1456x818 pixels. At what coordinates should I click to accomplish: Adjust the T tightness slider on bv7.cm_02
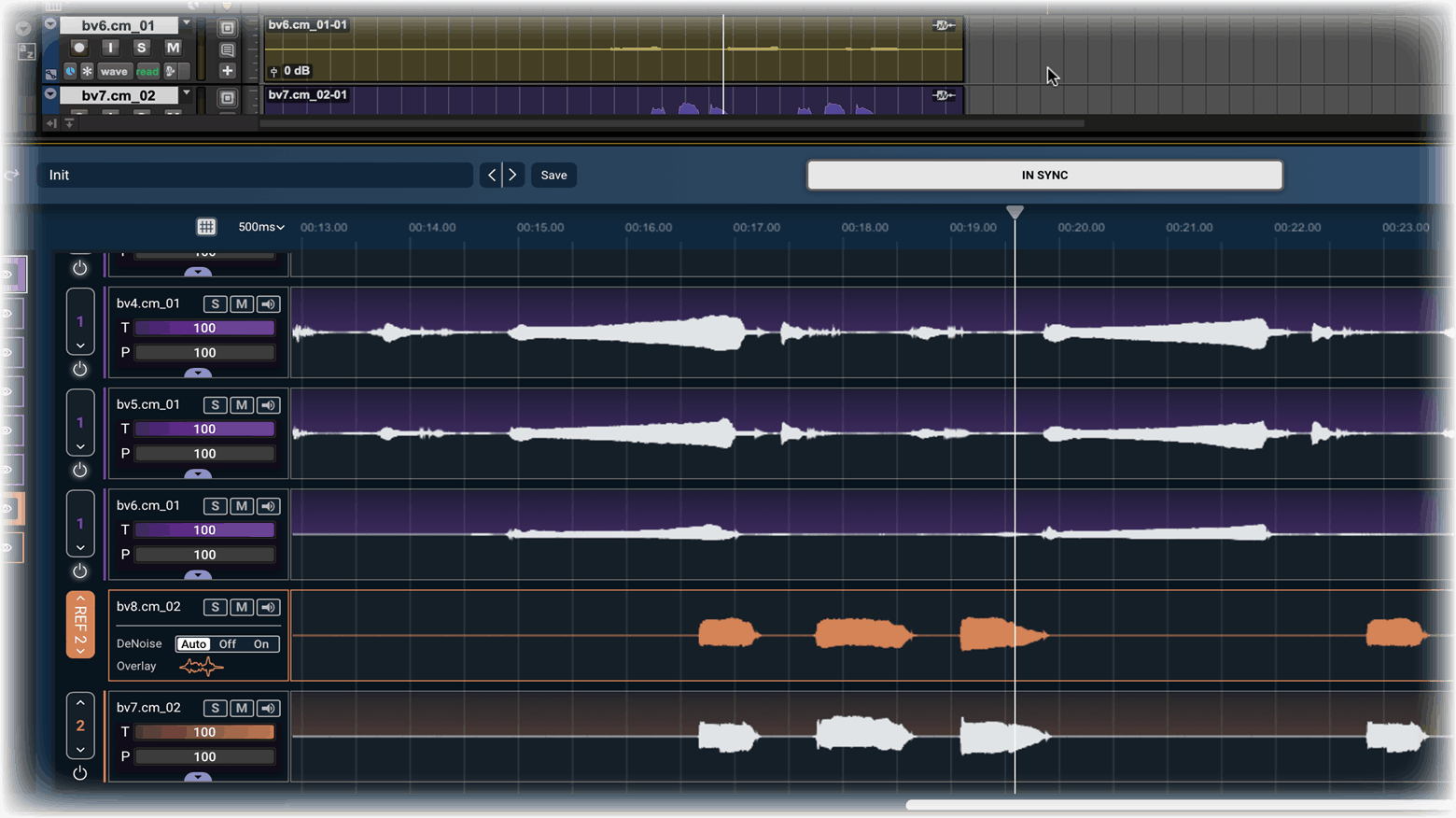tap(204, 732)
